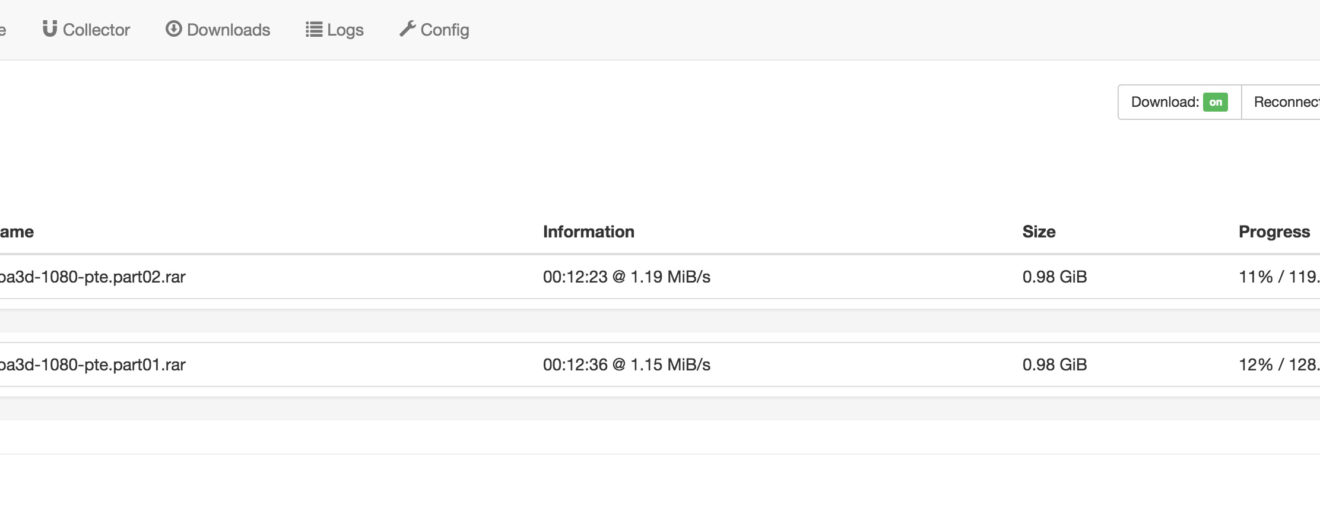The image size is (1320, 520).
Task: Open the Collector tab label
Action: [x=96, y=30]
